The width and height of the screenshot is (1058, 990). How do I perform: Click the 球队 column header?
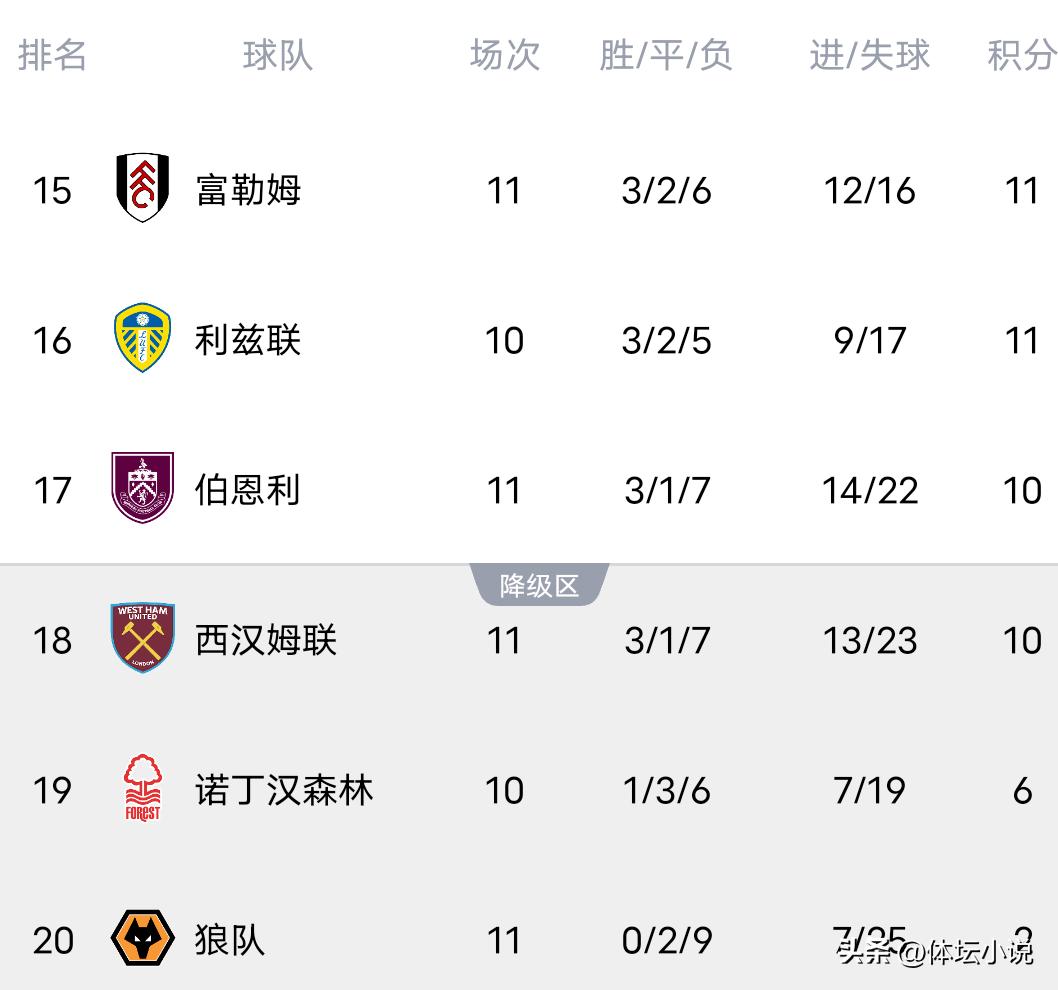point(278,55)
